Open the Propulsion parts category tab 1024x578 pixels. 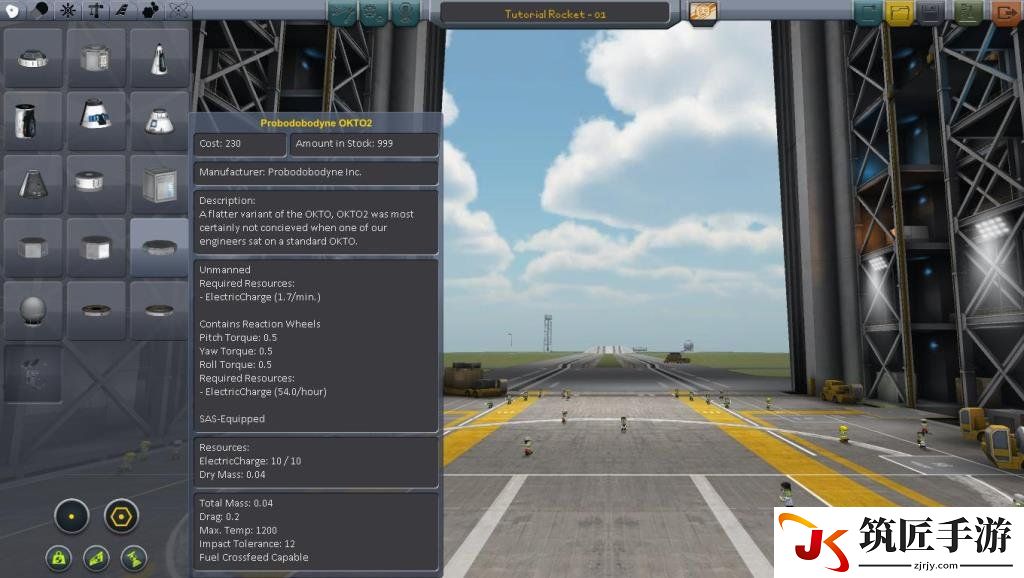pos(41,10)
